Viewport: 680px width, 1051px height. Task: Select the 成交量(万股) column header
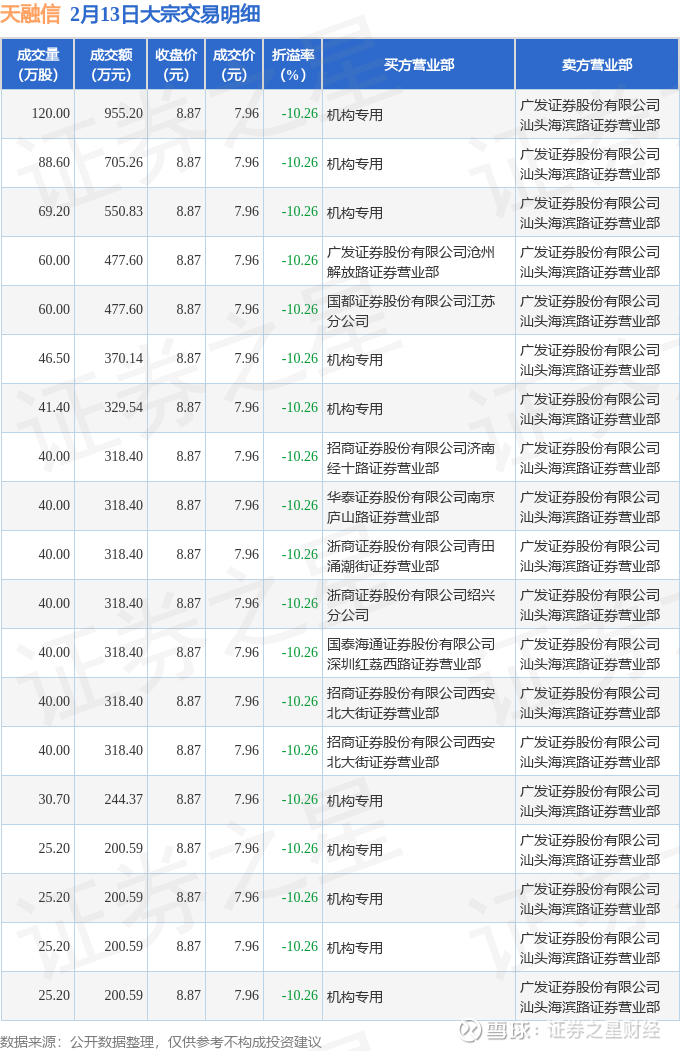[37, 64]
